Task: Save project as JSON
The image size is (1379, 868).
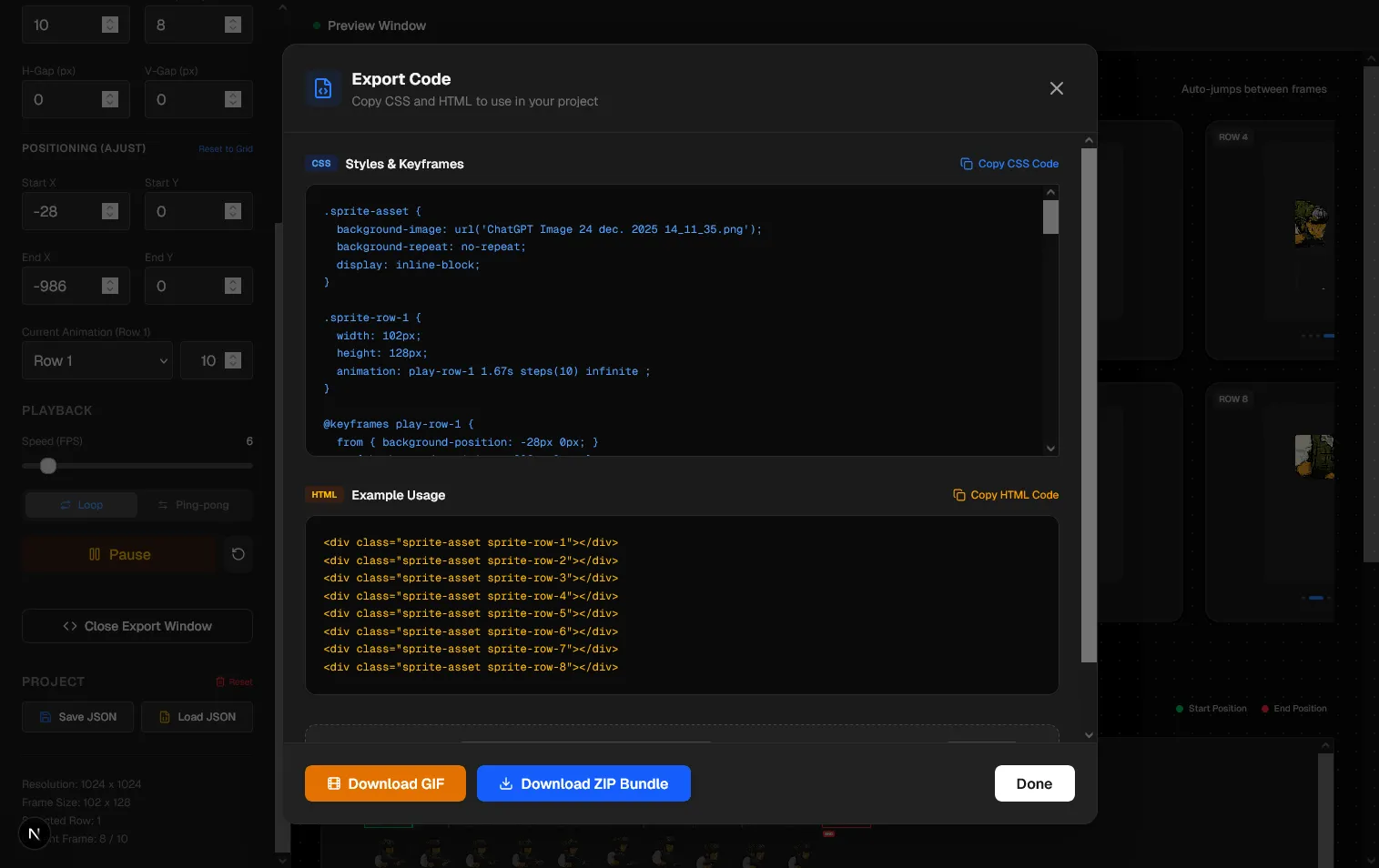Action: click(x=78, y=717)
